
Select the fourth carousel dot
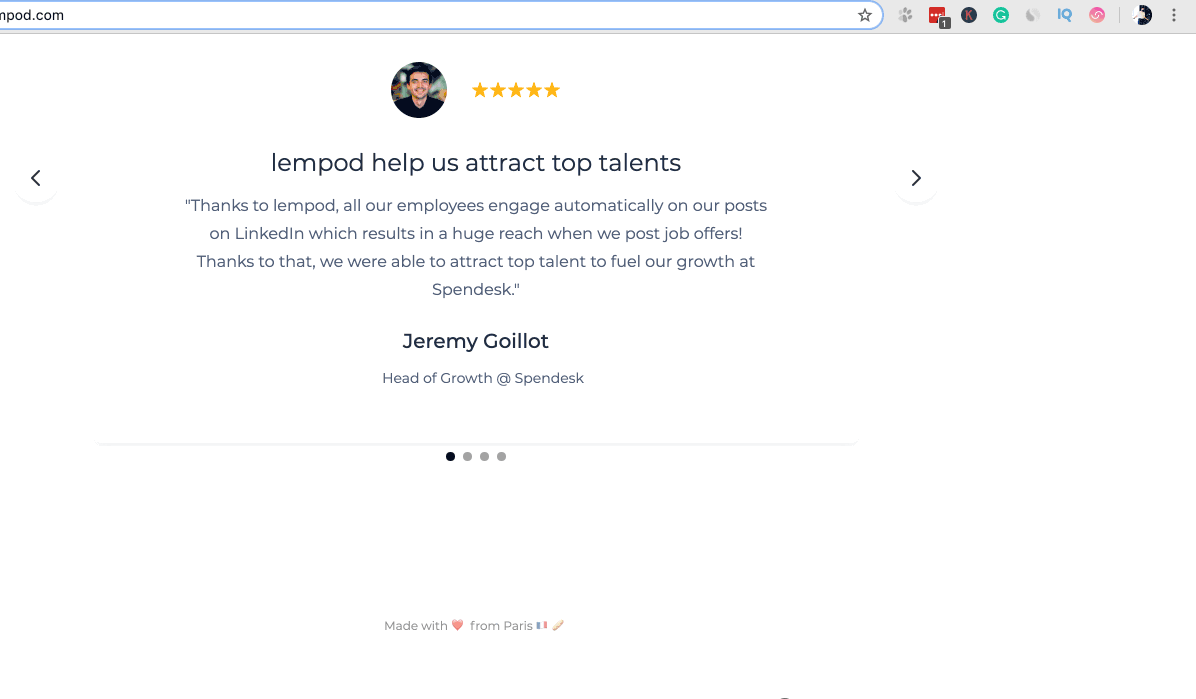501,456
